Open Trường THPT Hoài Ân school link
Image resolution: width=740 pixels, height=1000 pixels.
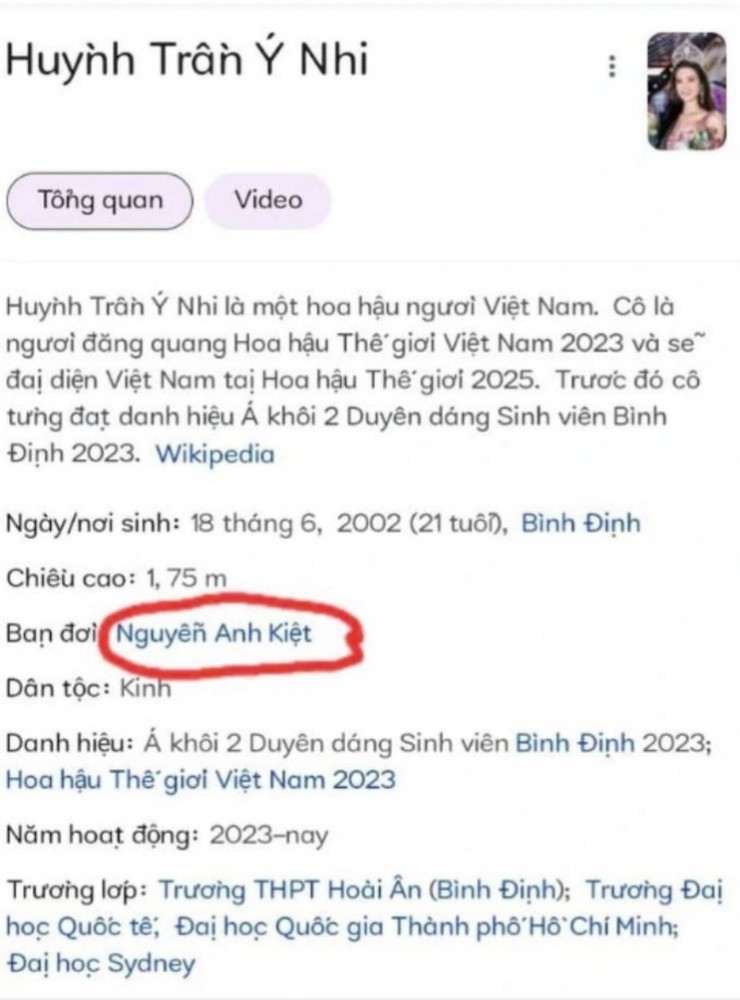coord(364,890)
